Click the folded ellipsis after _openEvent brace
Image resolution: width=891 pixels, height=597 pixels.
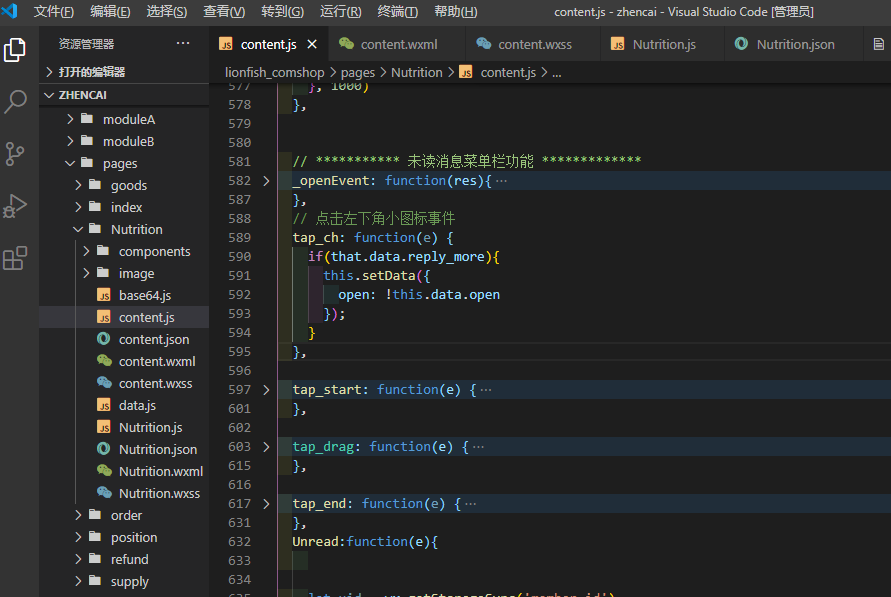click(x=501, y=181)
